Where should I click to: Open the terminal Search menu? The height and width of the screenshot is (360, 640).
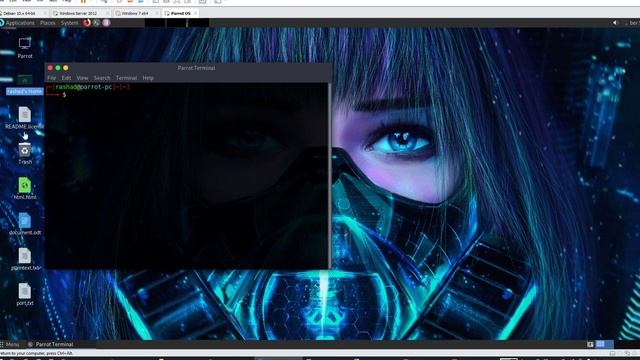(x=102, y=78)
